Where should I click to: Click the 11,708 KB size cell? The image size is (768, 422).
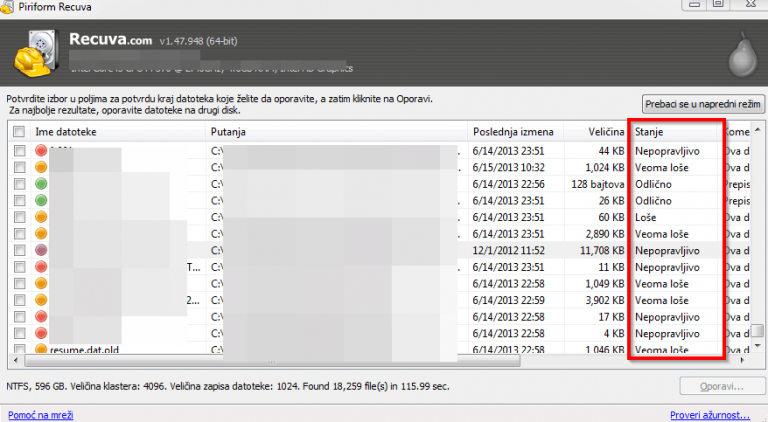[x=602, y=251]
